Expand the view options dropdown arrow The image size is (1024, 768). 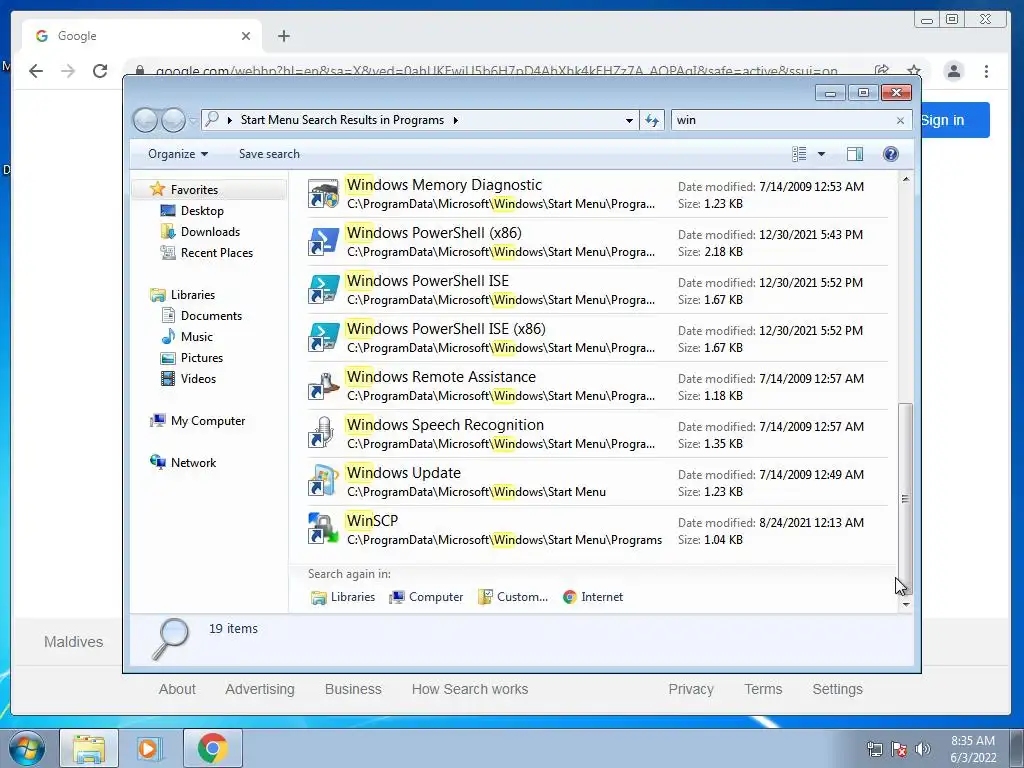821,154
